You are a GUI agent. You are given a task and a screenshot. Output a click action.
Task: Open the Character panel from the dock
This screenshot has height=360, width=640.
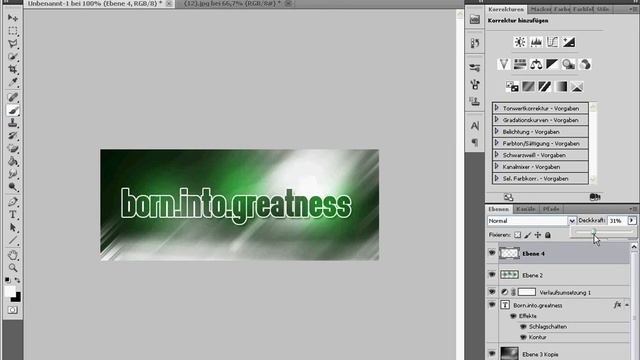pos(475,126)
